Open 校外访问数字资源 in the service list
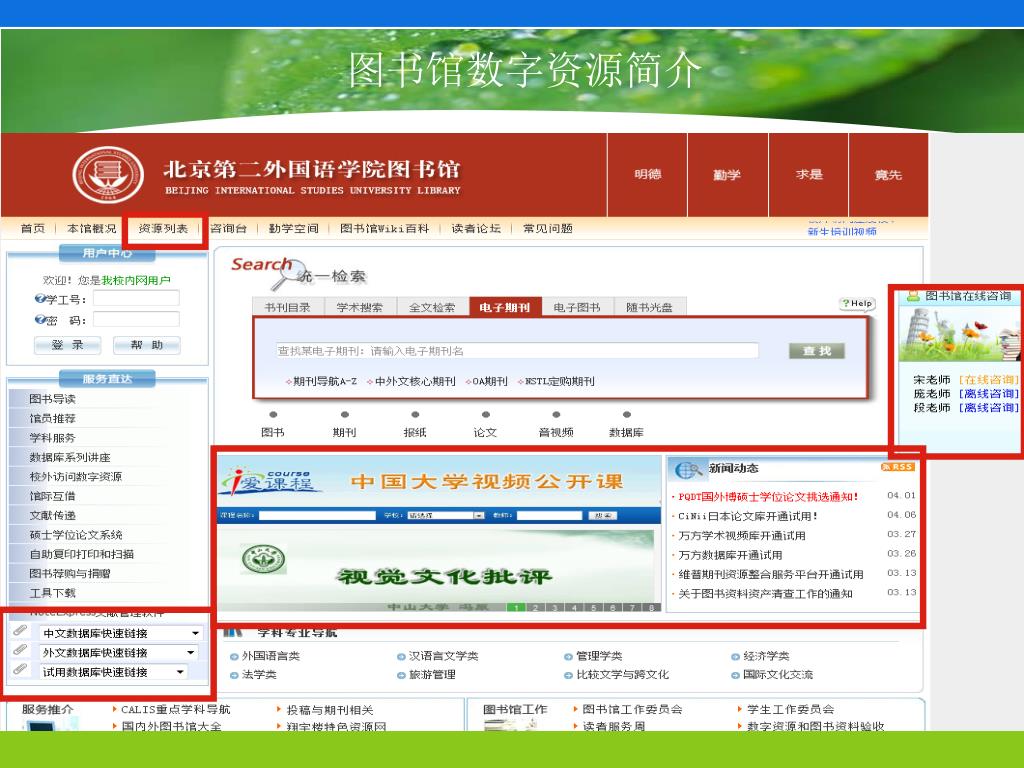Image resolution: width=1024 pixels, height=768 pixels. 76,477
